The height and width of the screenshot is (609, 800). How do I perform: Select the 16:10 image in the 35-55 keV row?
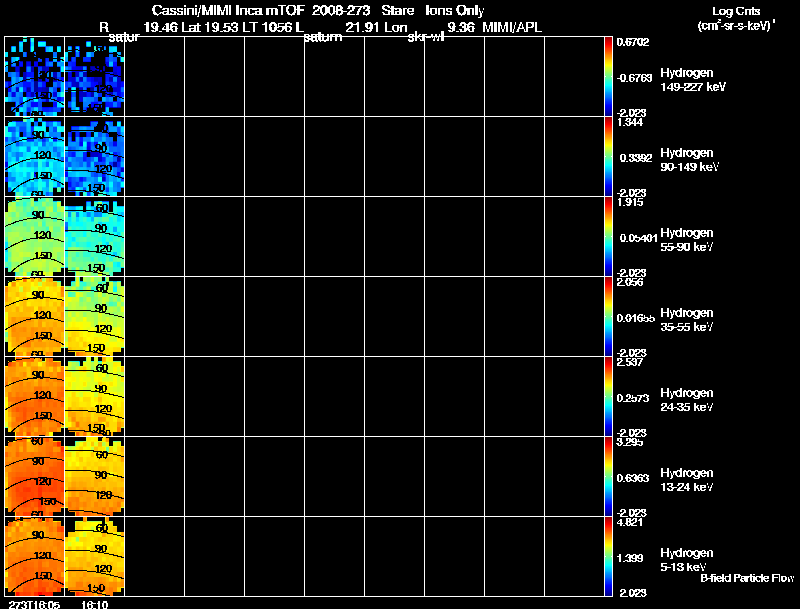click(95, 317)
